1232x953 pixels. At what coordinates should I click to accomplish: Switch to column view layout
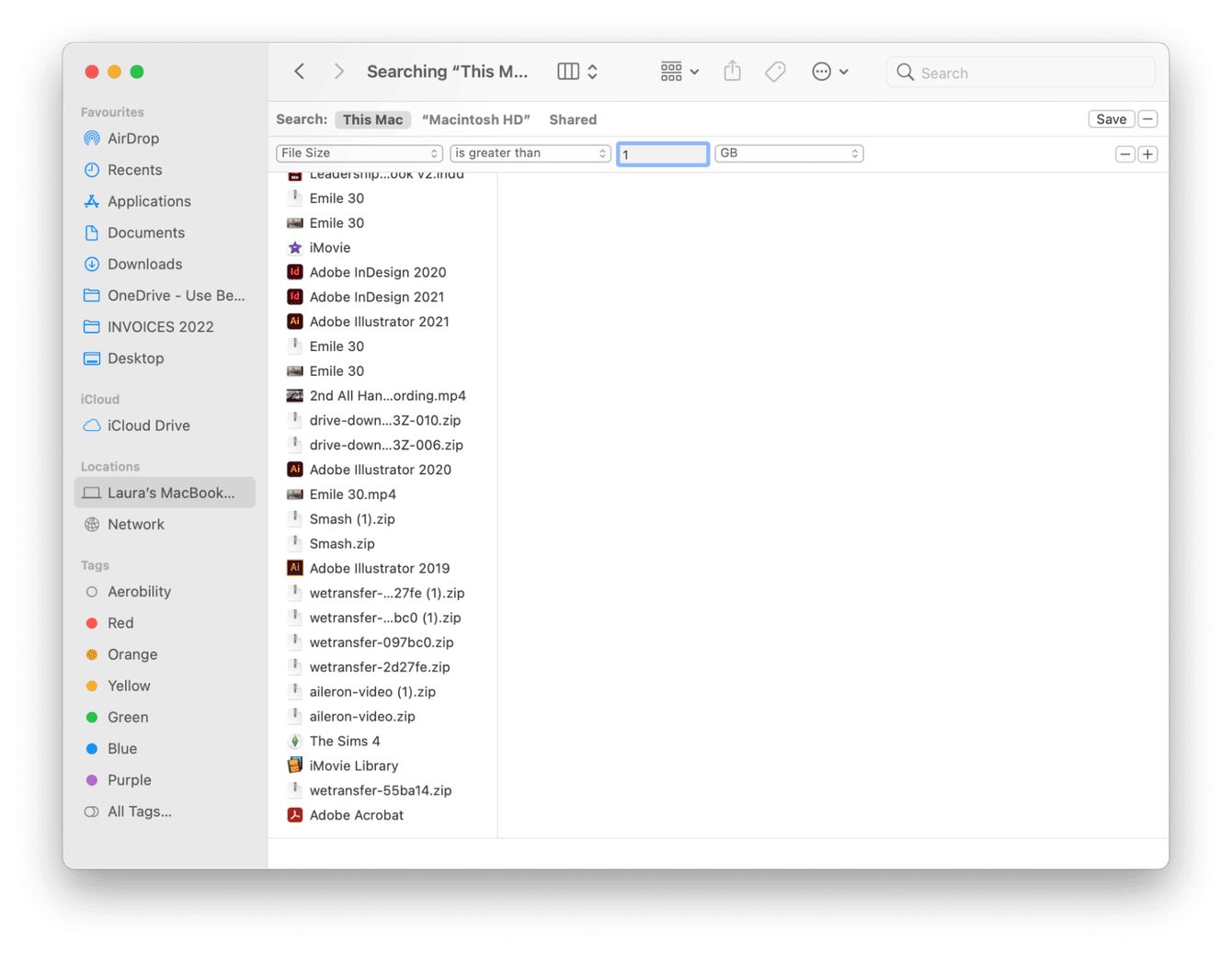click(x=568, y=71)
